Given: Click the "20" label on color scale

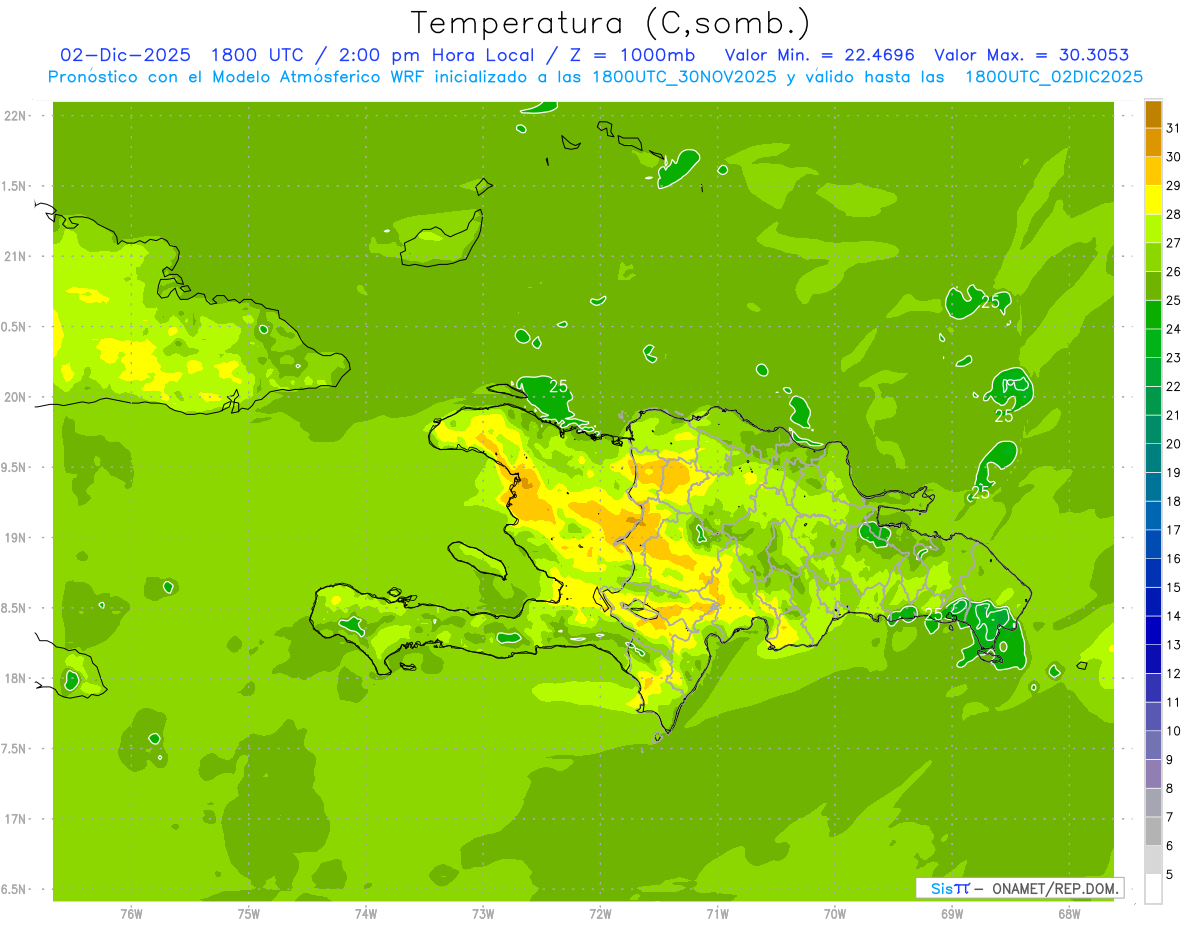Looking at the screenshot, I should click(1173, 443).
